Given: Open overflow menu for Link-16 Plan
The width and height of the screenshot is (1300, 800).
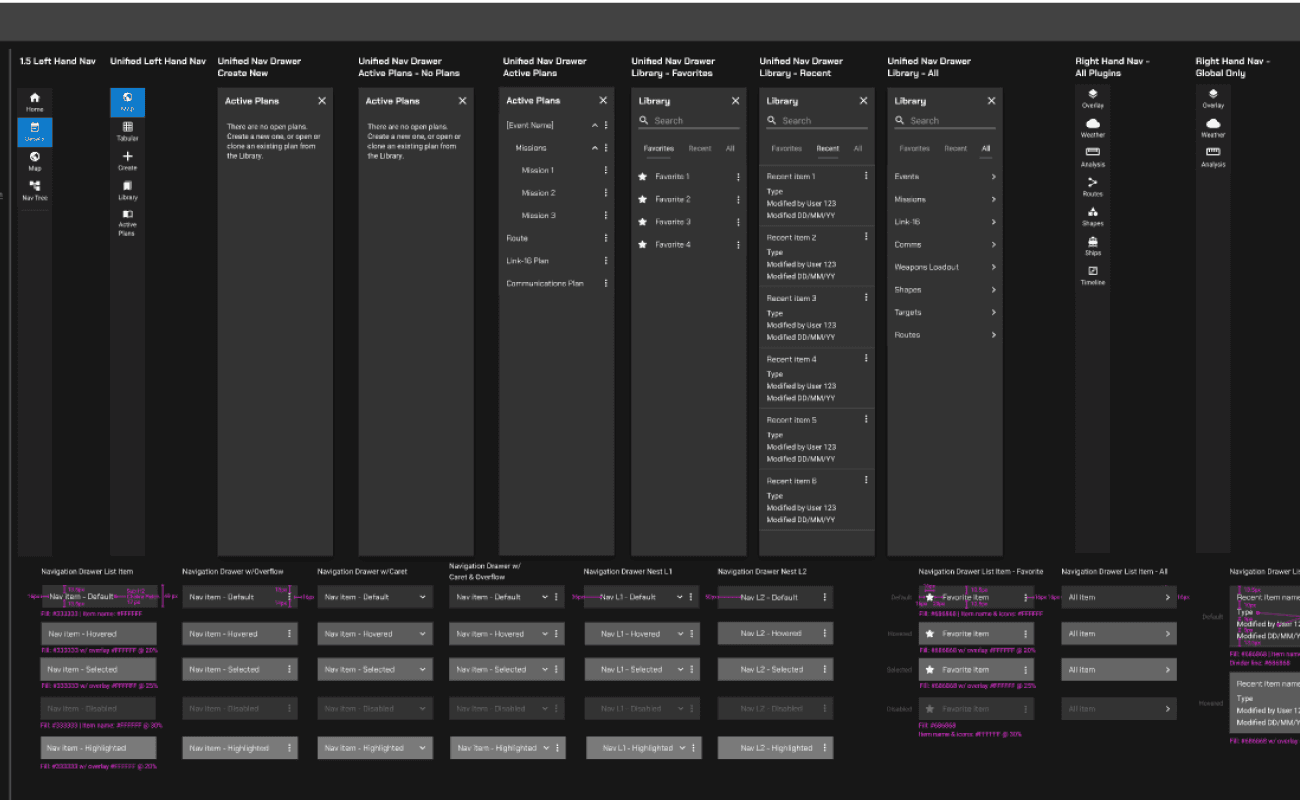Looking at the screenshot, I should click(606, 261).
